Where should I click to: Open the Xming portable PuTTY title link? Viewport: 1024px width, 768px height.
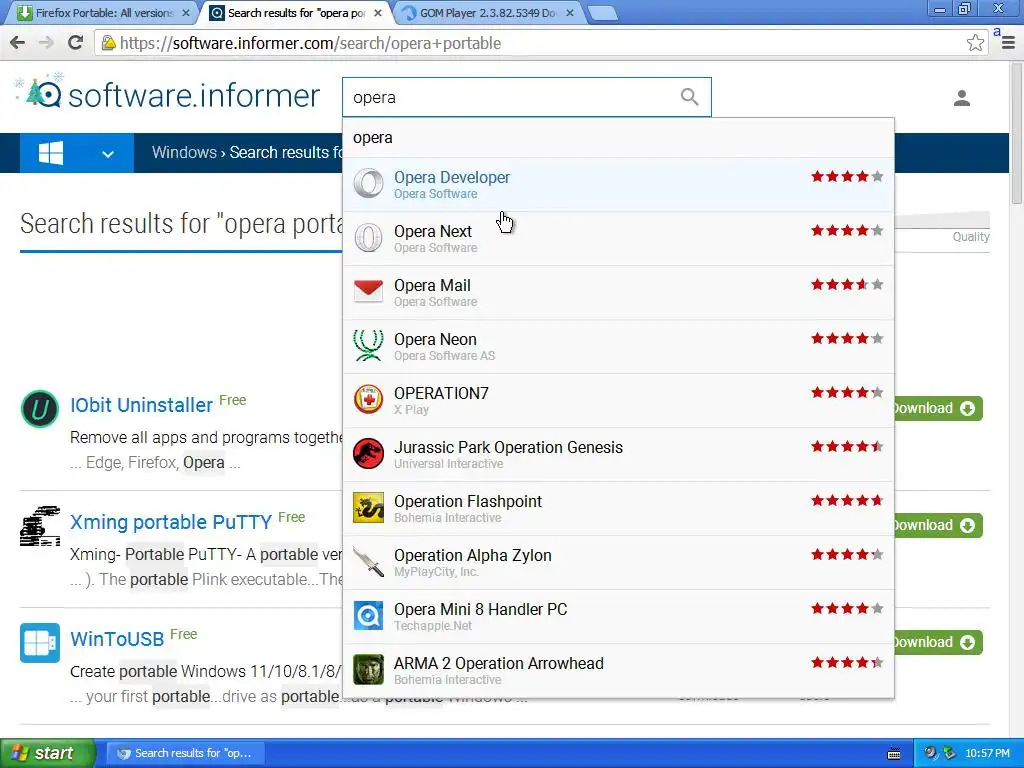click(x=171, y=522)
